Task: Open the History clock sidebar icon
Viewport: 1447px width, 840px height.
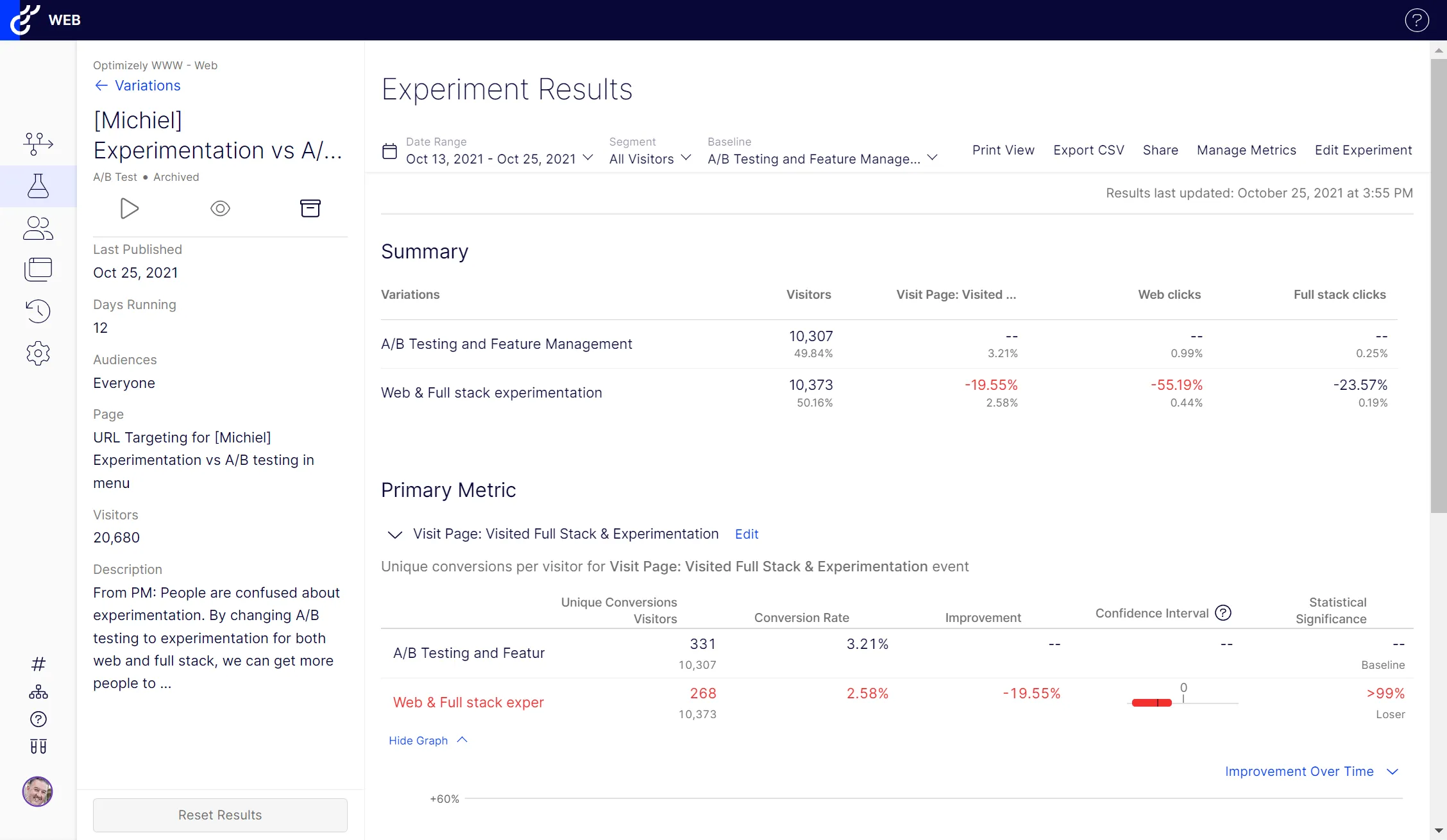Action: (38, 311)
